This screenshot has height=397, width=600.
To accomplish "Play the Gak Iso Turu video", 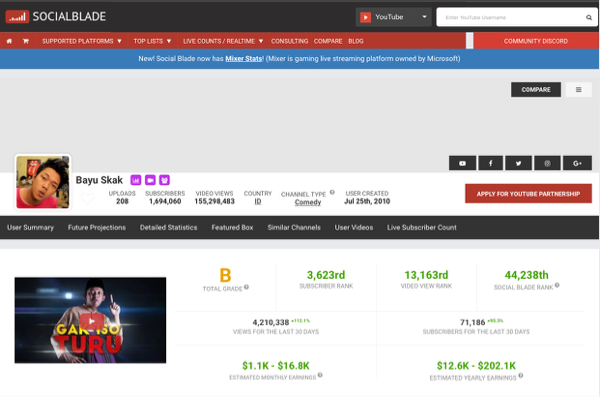I will tap(90, 320).
